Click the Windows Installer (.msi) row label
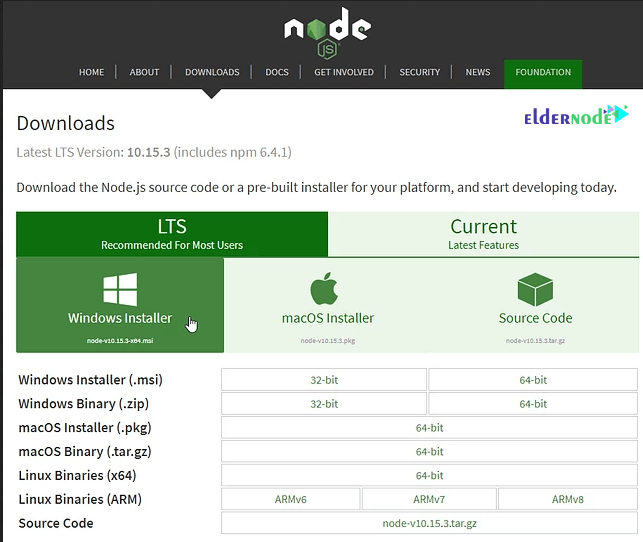This screenshot has width=643, height=542. click(x=91, y=380)
